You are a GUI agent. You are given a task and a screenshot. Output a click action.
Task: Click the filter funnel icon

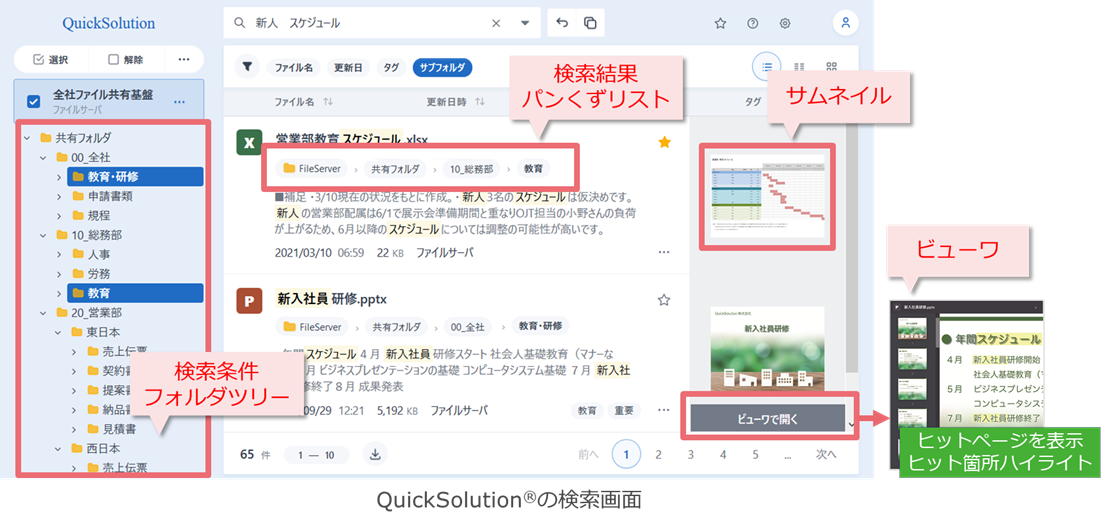pos(247,67)
